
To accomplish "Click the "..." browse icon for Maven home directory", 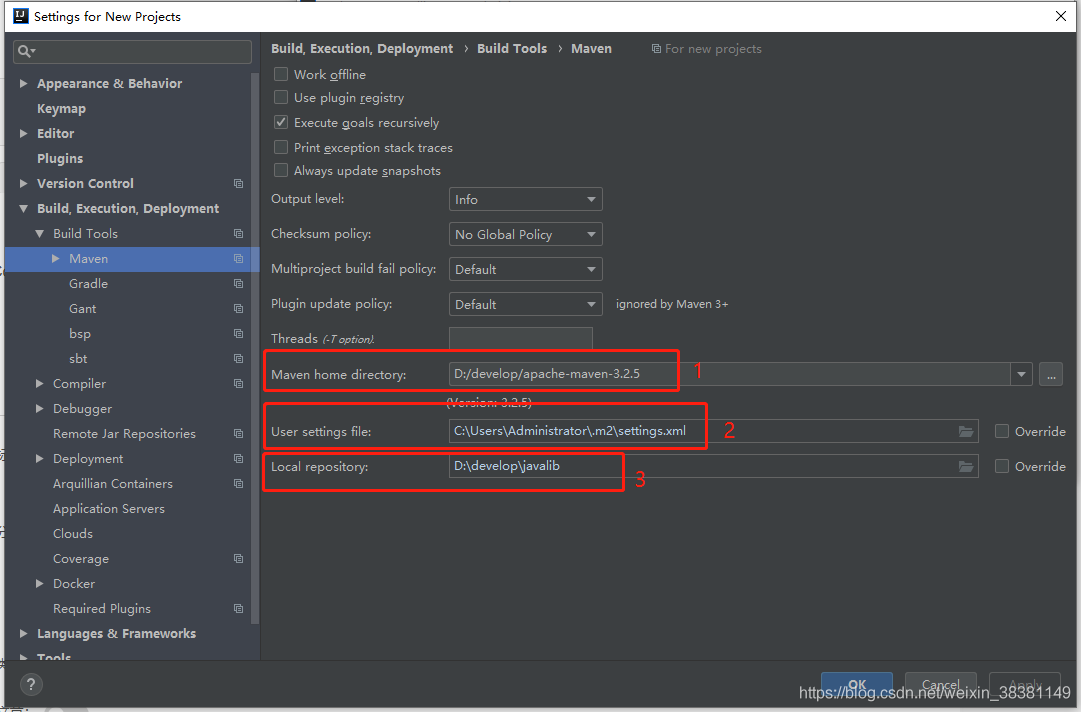I will pyautogui.click(x=1050, y=373).
